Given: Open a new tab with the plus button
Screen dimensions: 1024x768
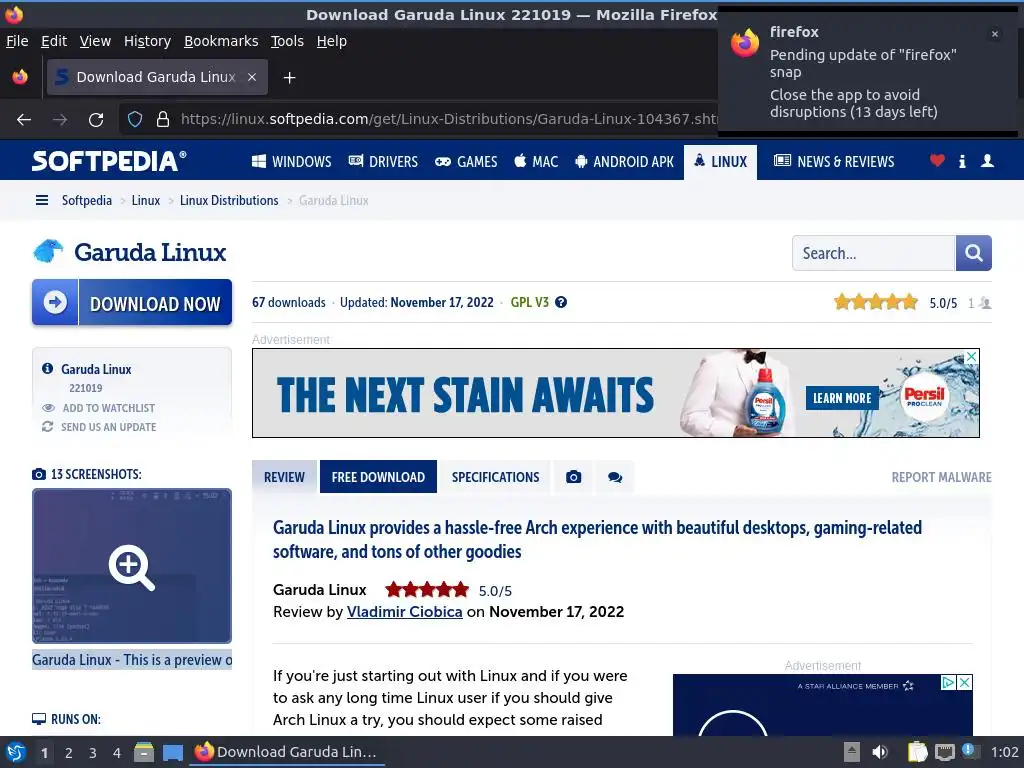Looking at the screenshot, I should [x=289, y=78].
